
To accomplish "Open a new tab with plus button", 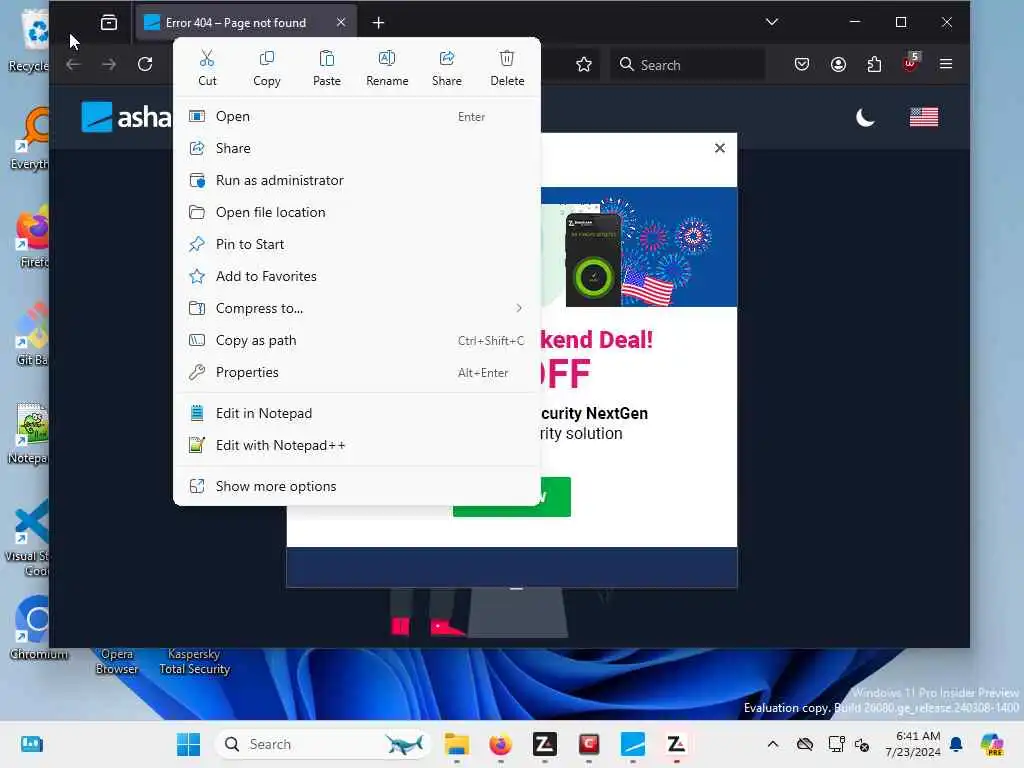I will coord(378,23).
